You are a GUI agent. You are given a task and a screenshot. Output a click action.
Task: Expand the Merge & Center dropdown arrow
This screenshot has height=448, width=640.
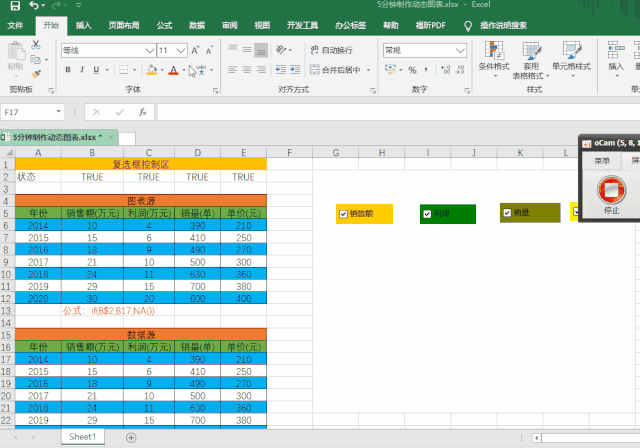(x=369, y=70)
